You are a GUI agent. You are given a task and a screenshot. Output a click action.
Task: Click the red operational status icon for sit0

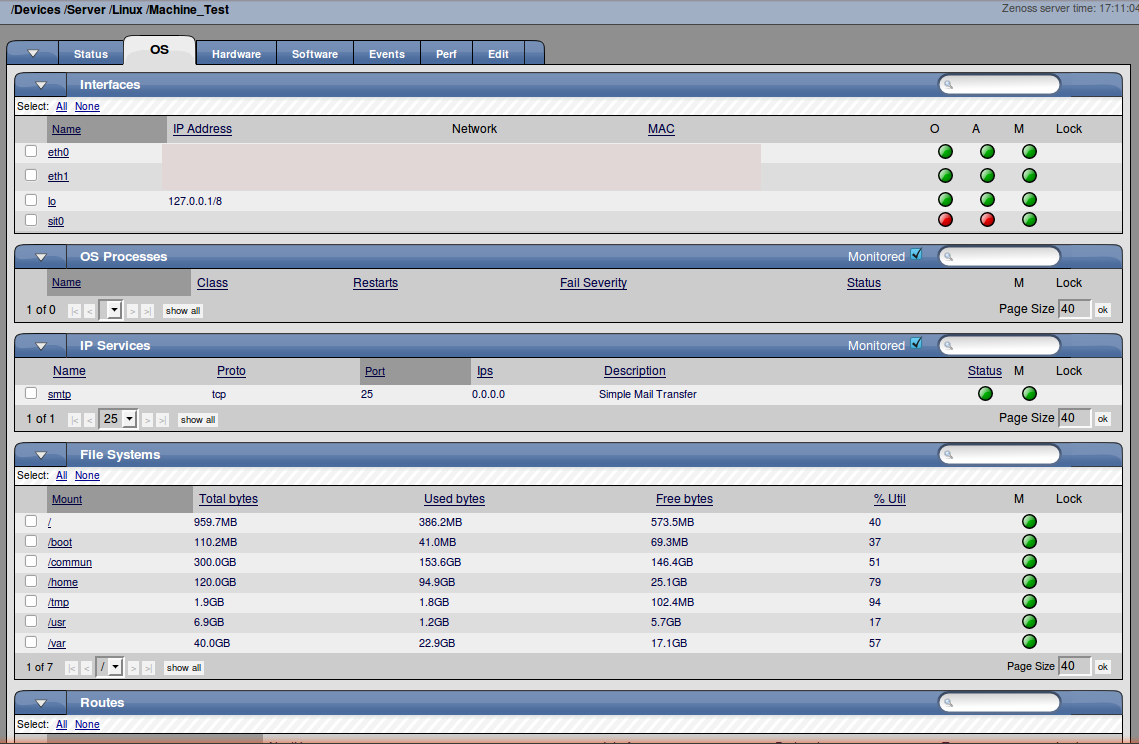click(x=945, y=220)
